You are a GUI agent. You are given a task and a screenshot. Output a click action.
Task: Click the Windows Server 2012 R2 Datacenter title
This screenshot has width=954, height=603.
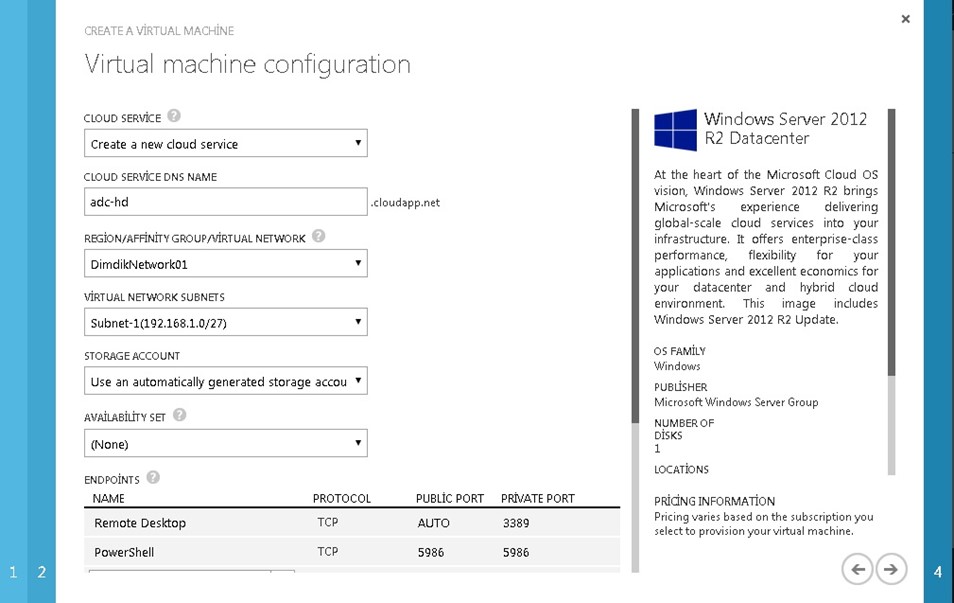(x=785, y=128)
